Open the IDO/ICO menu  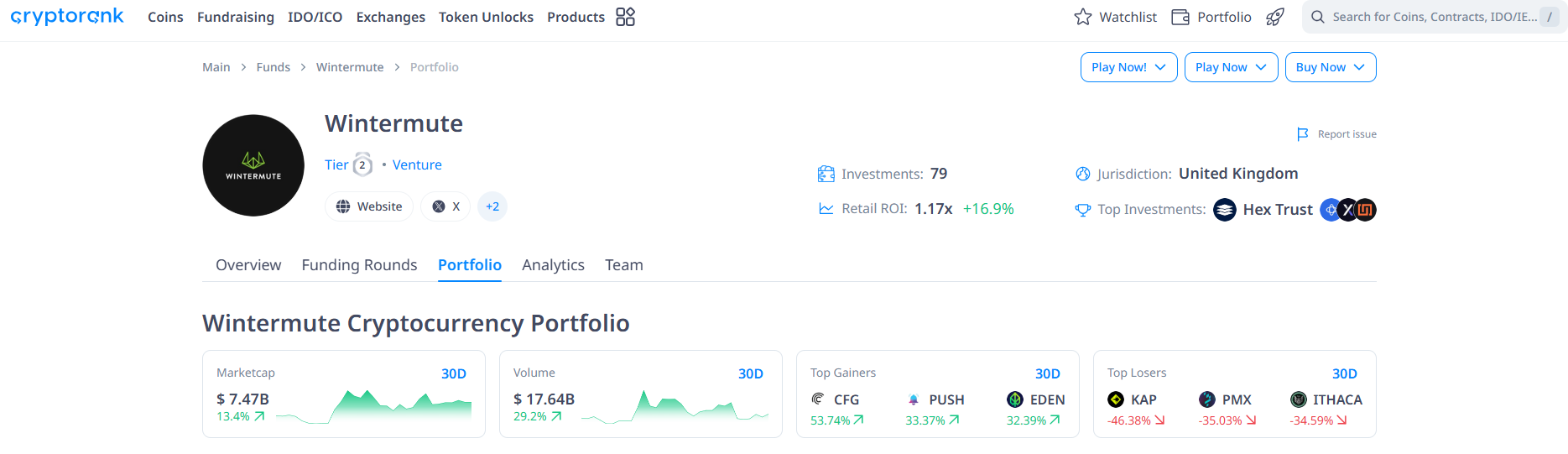tap(315, 17)
